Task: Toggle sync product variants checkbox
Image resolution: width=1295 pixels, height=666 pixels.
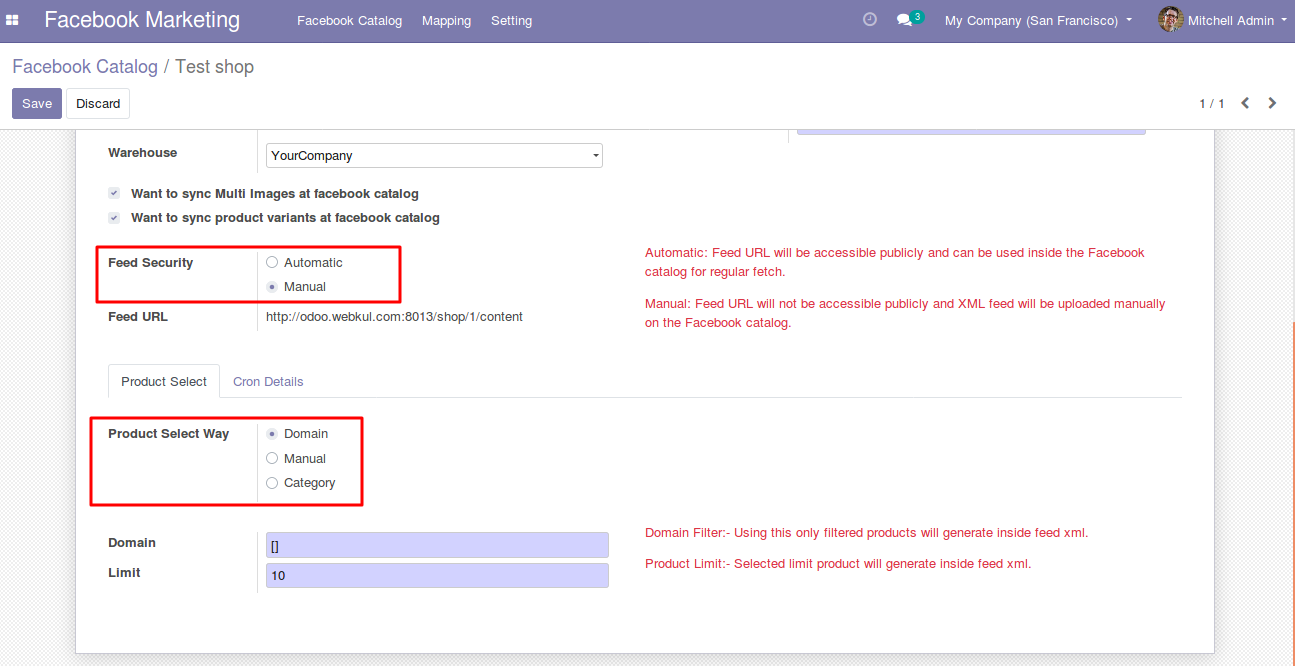Action: pos(114,217)
